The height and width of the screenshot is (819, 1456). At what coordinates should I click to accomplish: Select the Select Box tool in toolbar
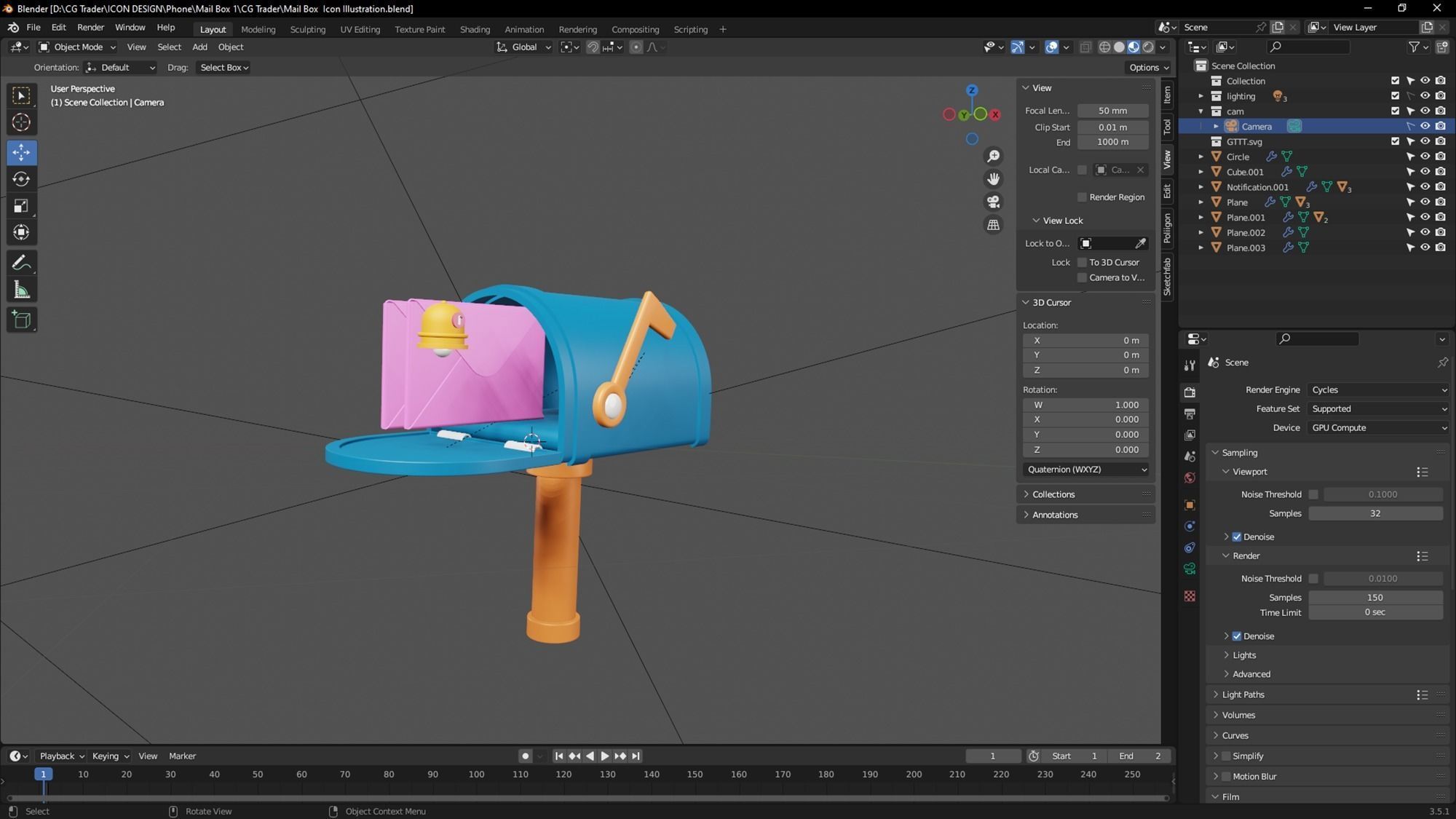pos(21,95)
